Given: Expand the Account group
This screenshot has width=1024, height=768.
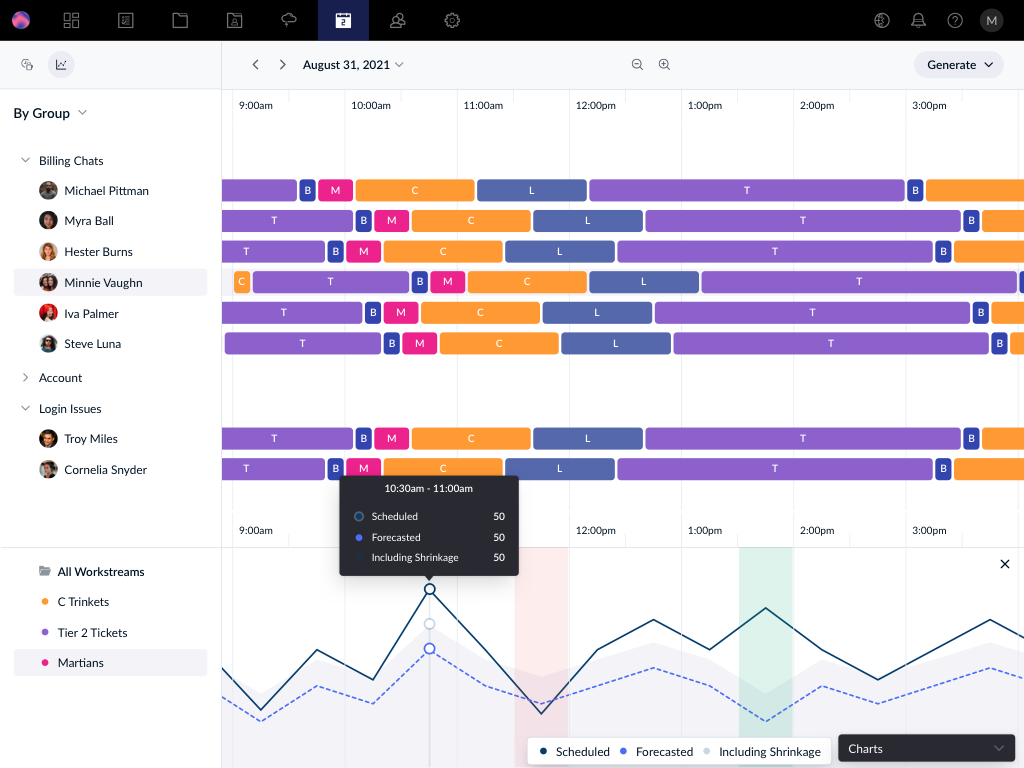Looking at the screenshot, I should click(25, 377).
